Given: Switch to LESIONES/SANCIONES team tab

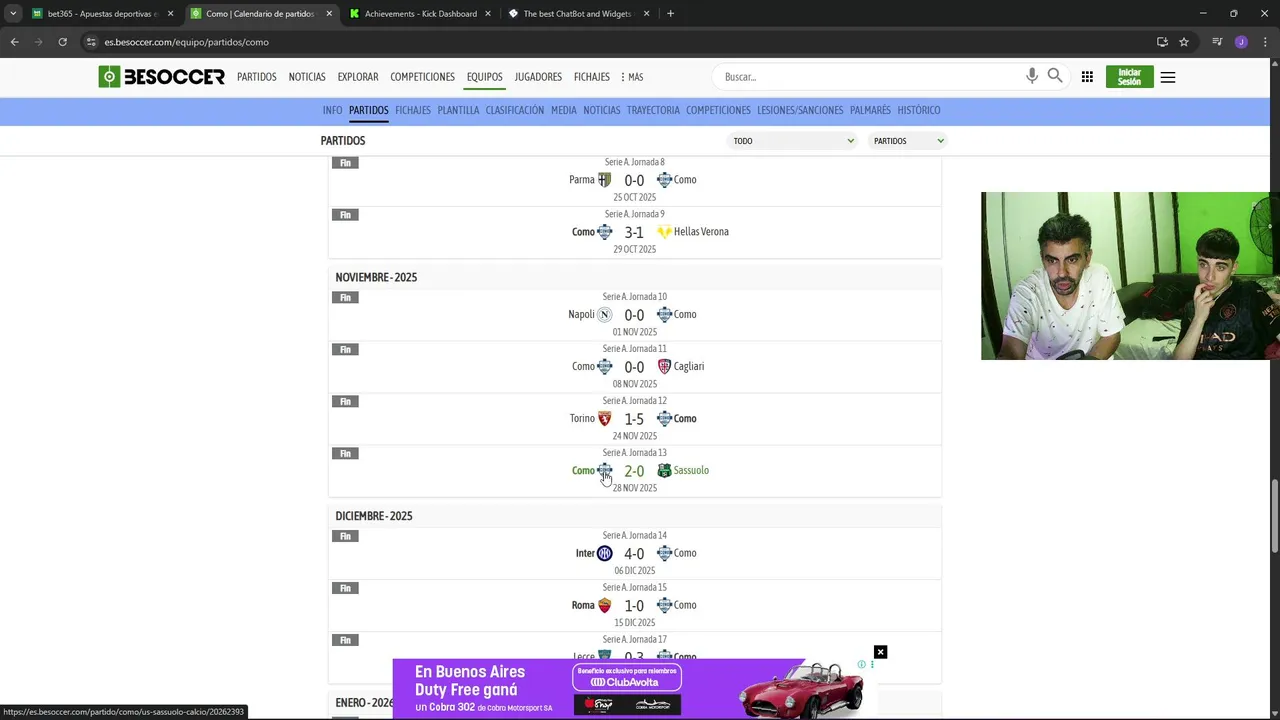Looking at the screenshot, I should tap(800, 110).
